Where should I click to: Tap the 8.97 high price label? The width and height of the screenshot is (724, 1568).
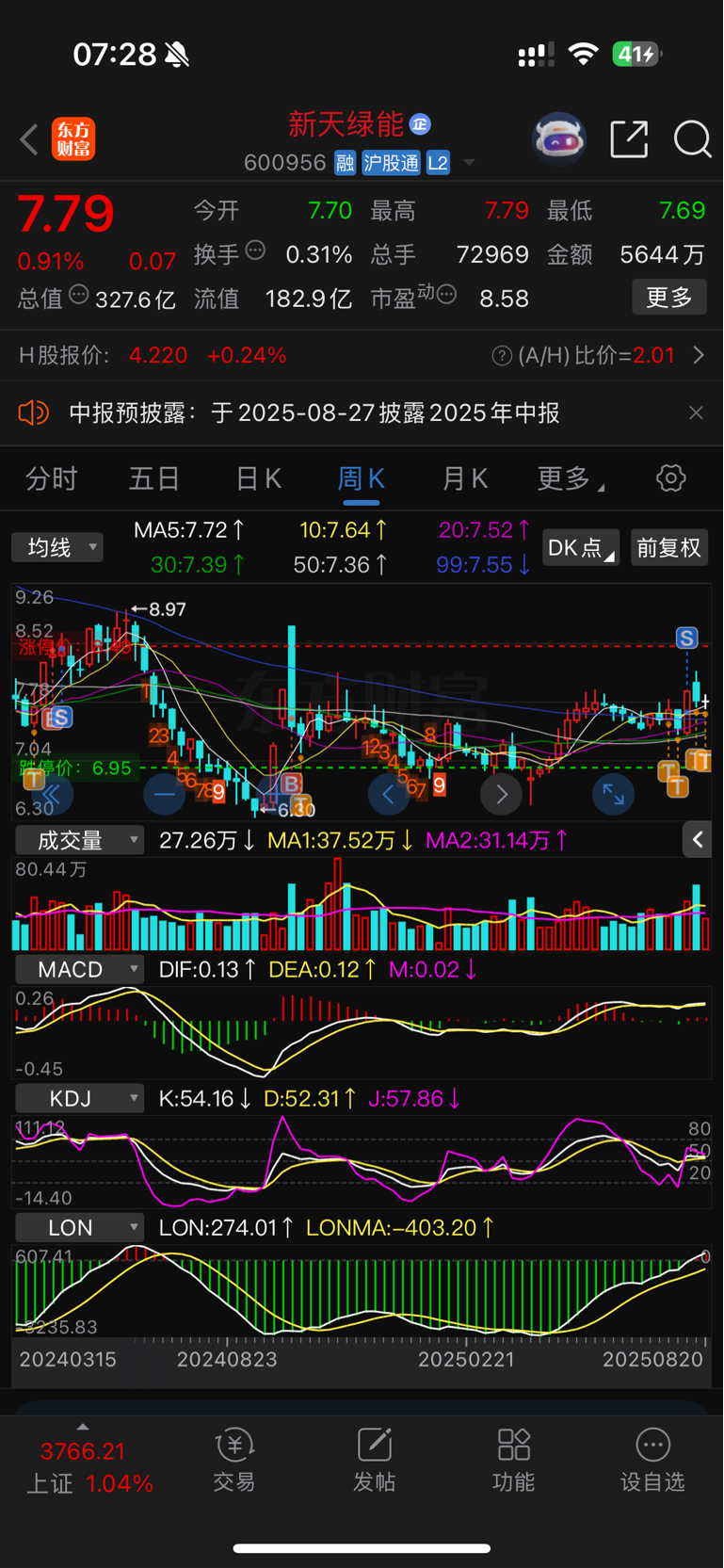click(167, 609)
